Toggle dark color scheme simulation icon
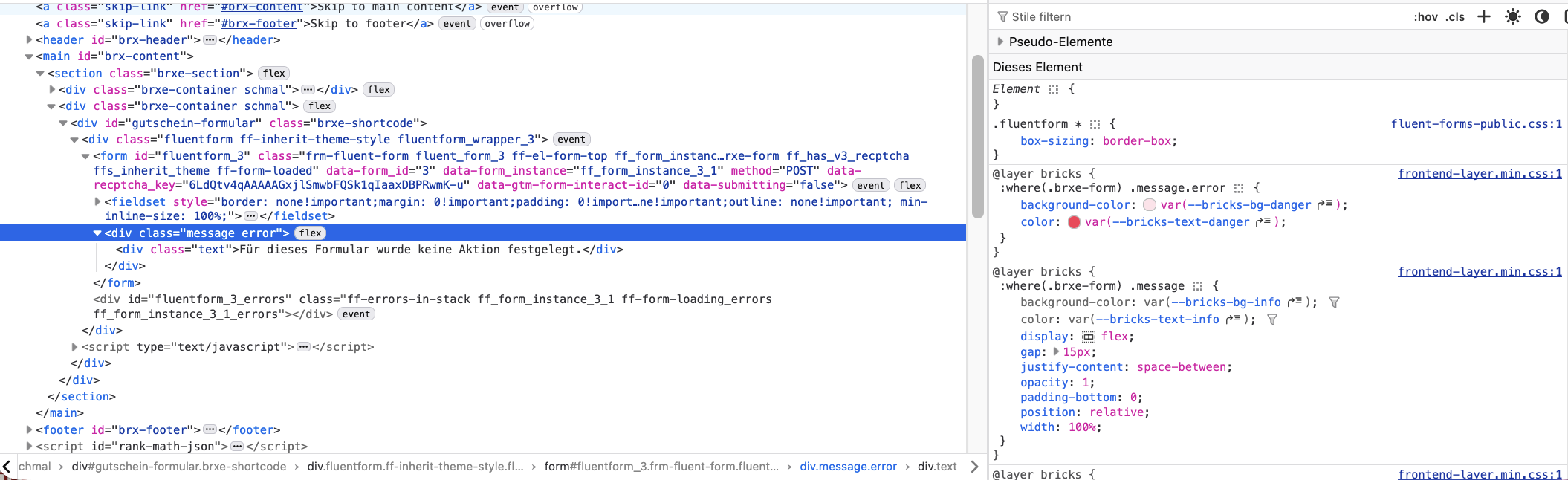The image size is (1568, 480). [1542, 16]
